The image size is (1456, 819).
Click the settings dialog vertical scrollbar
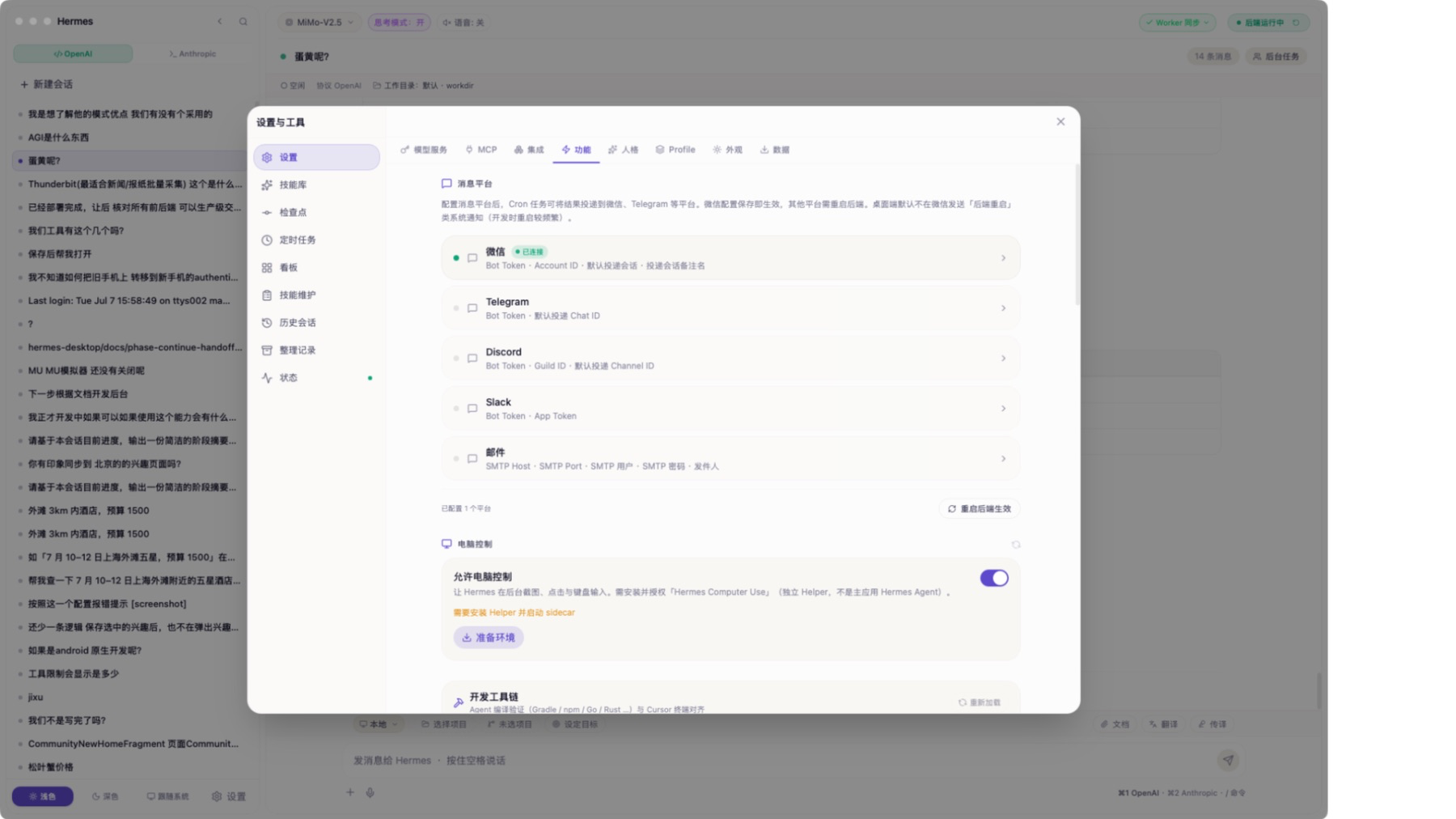tap(1077, 235)
